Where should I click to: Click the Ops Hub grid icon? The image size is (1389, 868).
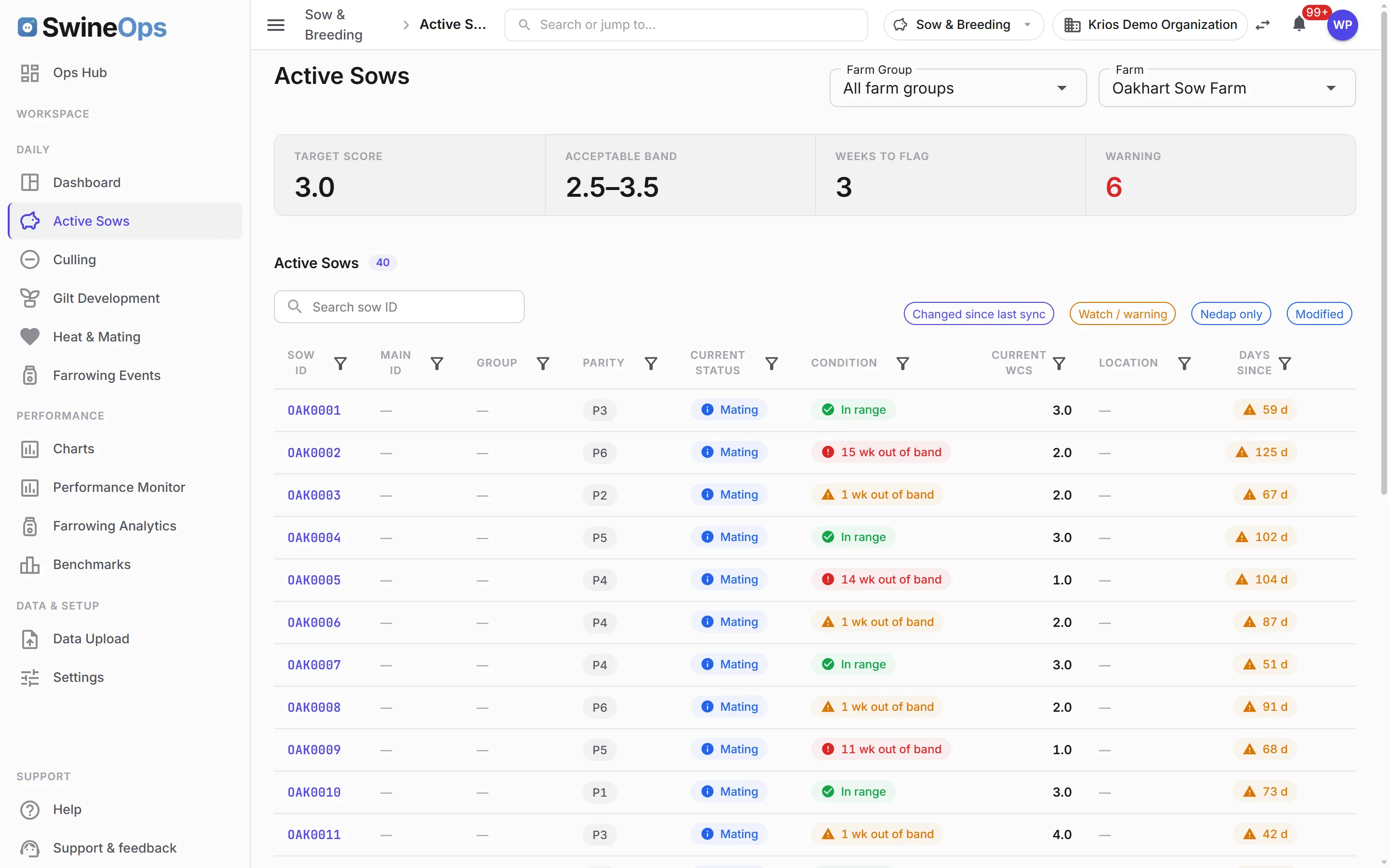click(30, 73)
